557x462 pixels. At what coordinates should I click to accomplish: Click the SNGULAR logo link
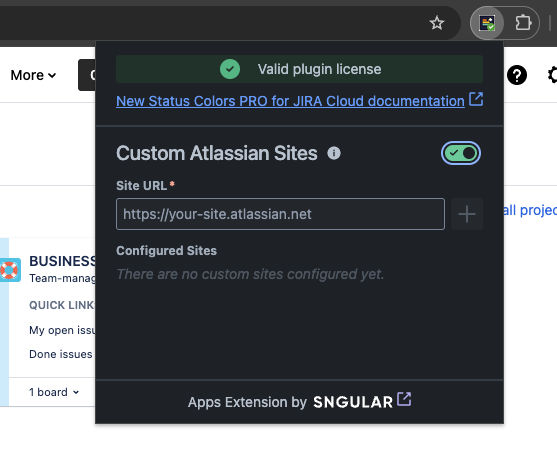click(353, 402)
